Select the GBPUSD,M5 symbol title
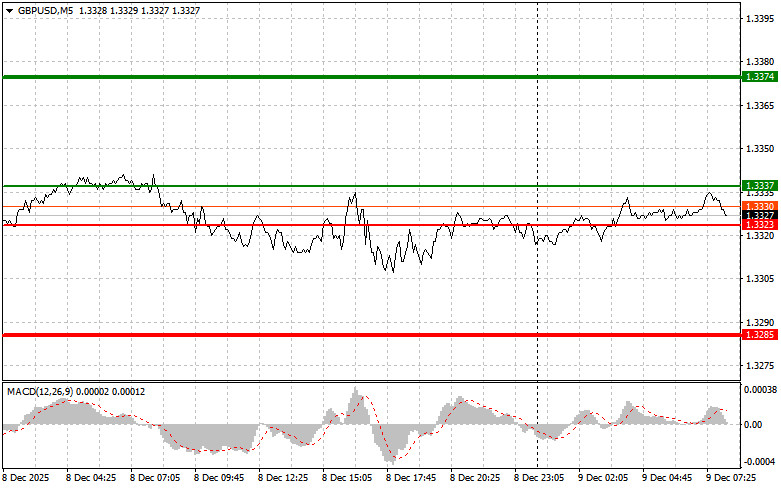This screenshot has width=781, height=489. [x=45, y=10]
